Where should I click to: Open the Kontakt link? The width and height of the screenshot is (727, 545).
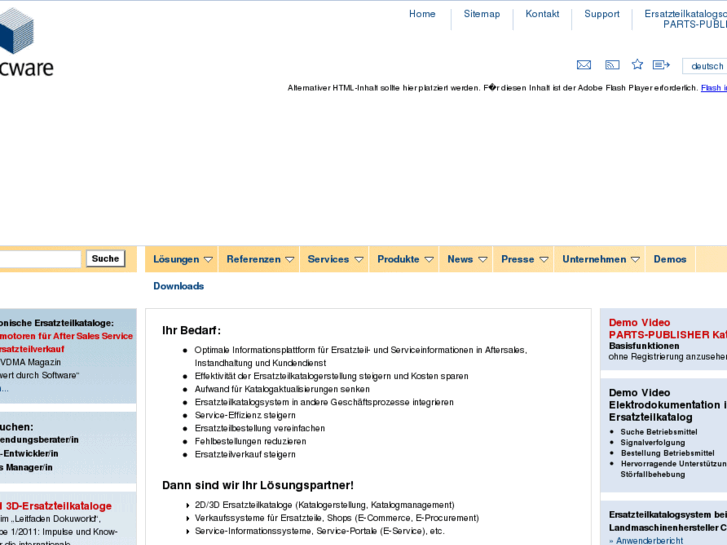[542, 14]
